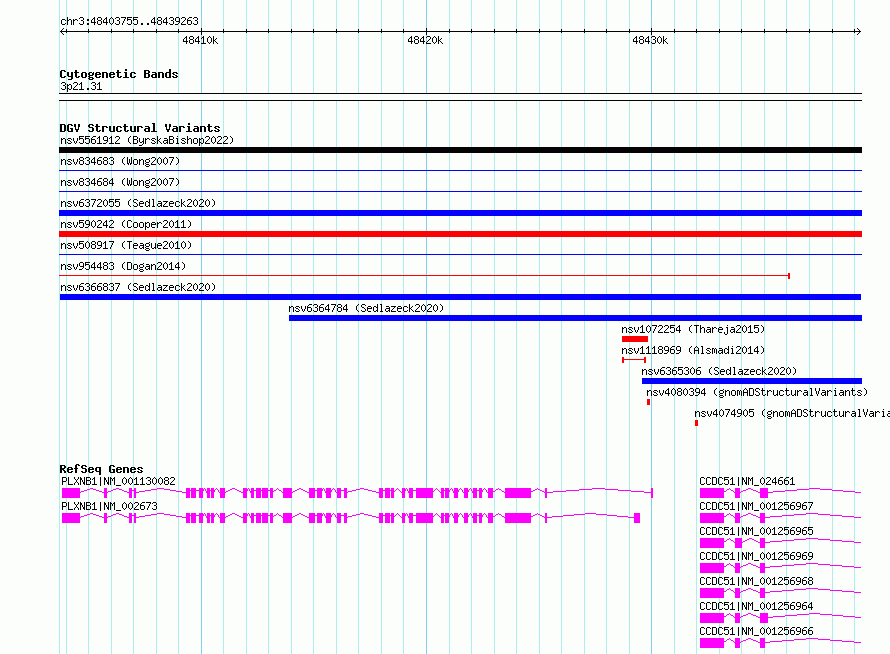The height and width of the screenshot is (654, 890).
Task: Click the CCDC51 NM_001256964 gene model glyph
Action: (780, 618)
